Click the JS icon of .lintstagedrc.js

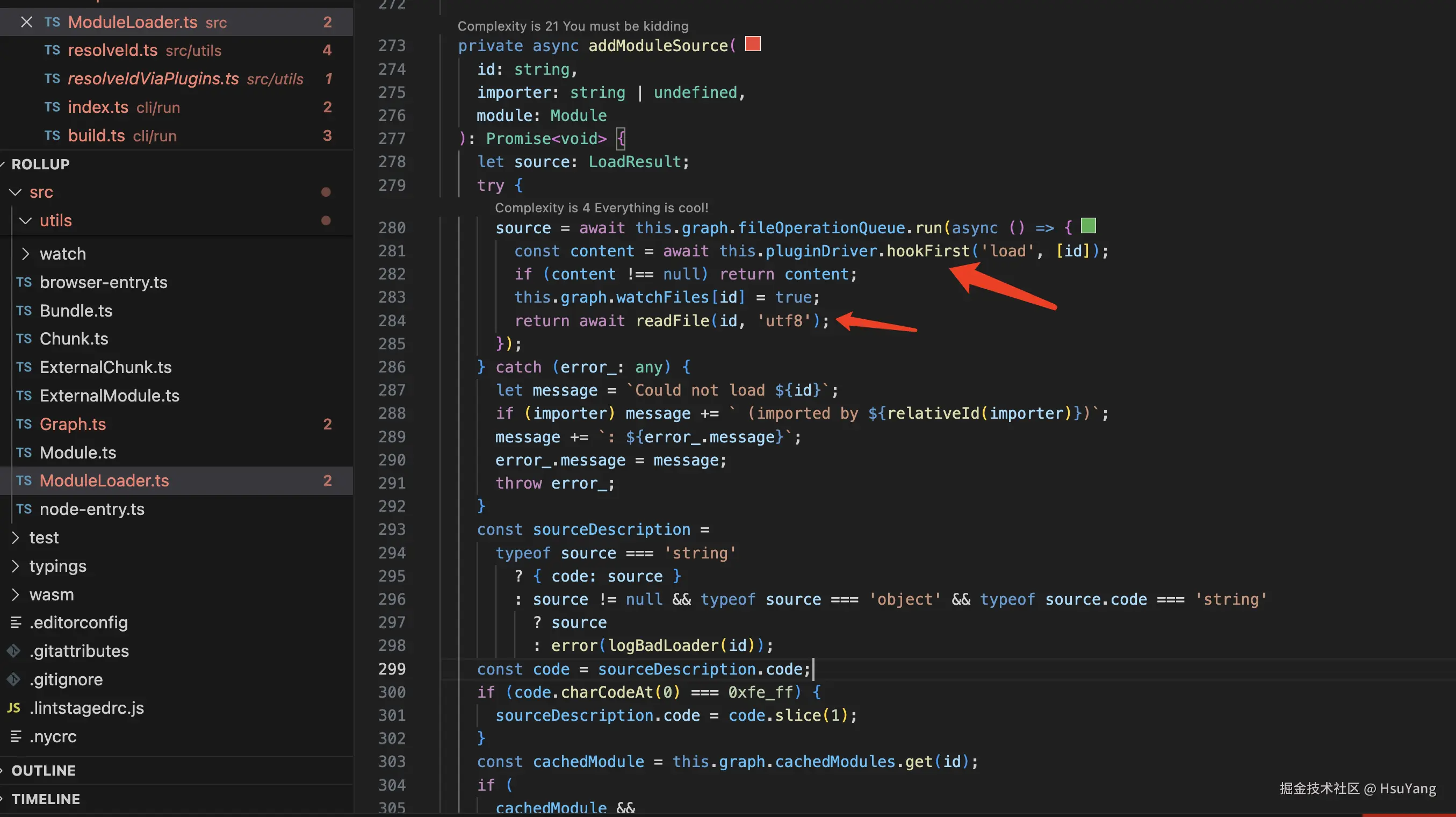point(13,708)
